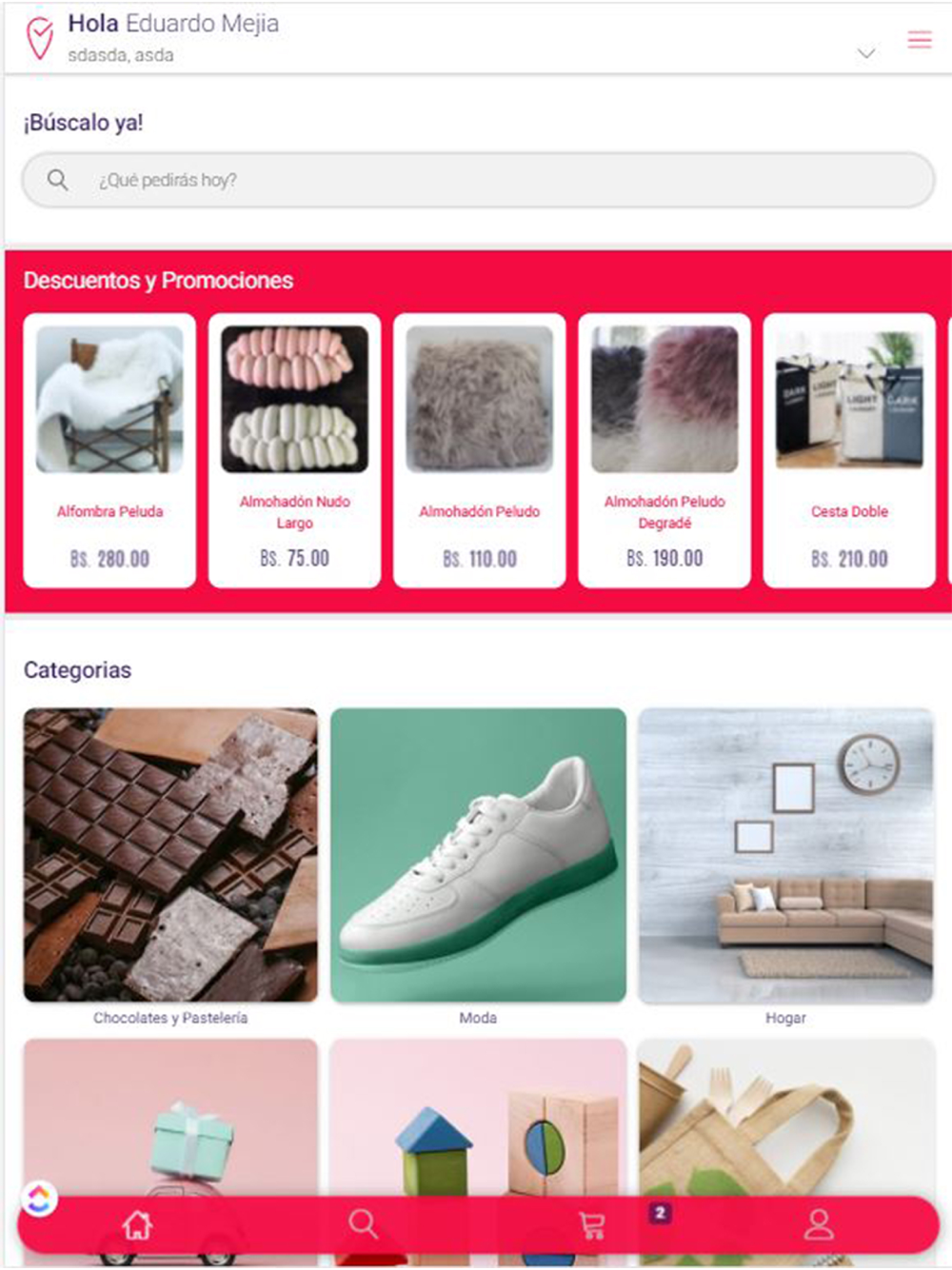Open the Alfombra Peluda product card
952x1270 pixels.
click(109, 450)
